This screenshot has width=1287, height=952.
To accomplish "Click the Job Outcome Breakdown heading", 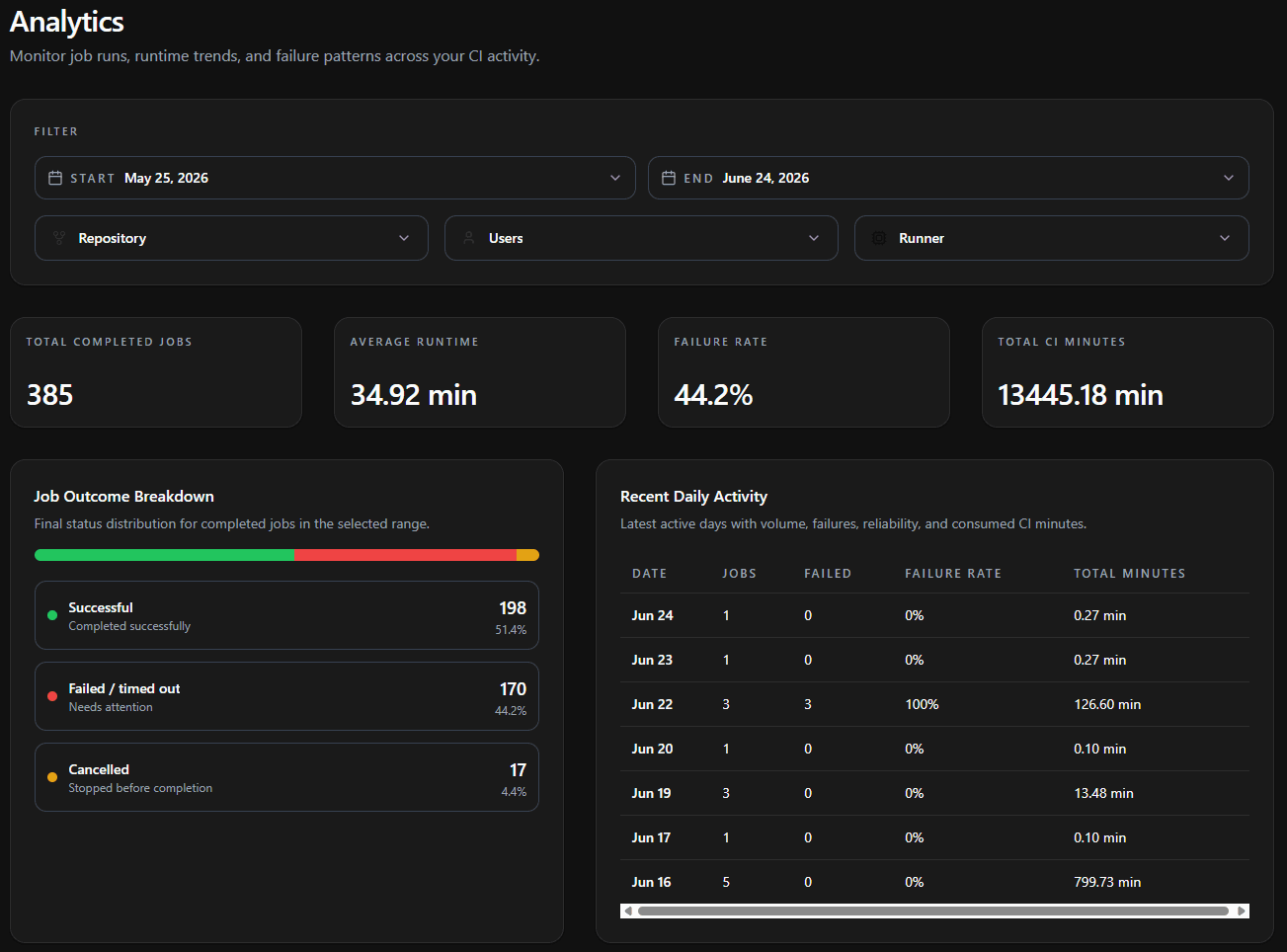I will pyautogui.click(x=123, y=497).
